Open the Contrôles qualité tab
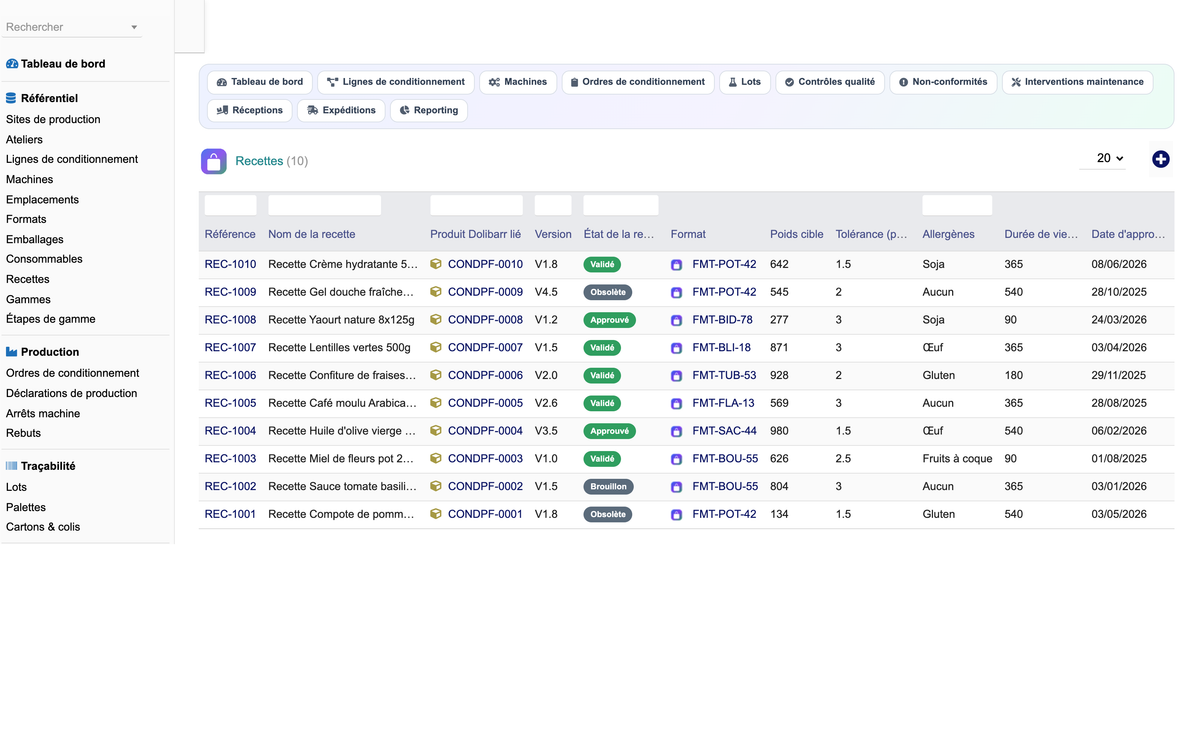The image size is (1200, 743). 830,82
